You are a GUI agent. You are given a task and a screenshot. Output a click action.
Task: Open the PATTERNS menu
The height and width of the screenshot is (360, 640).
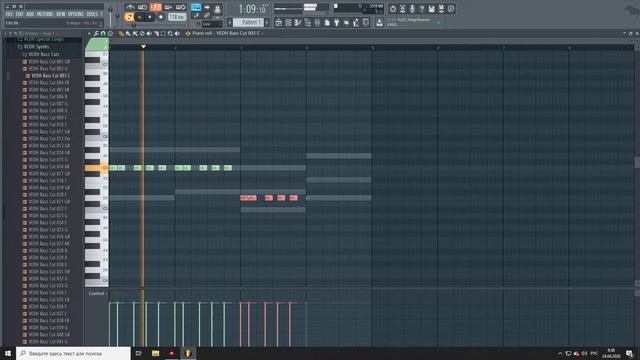45,14
